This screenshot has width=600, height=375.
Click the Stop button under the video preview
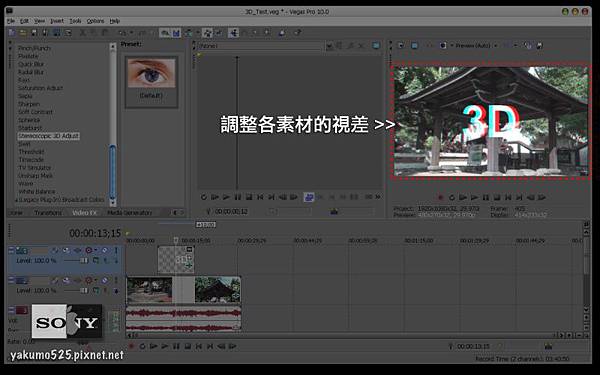(x=497, y=197)
